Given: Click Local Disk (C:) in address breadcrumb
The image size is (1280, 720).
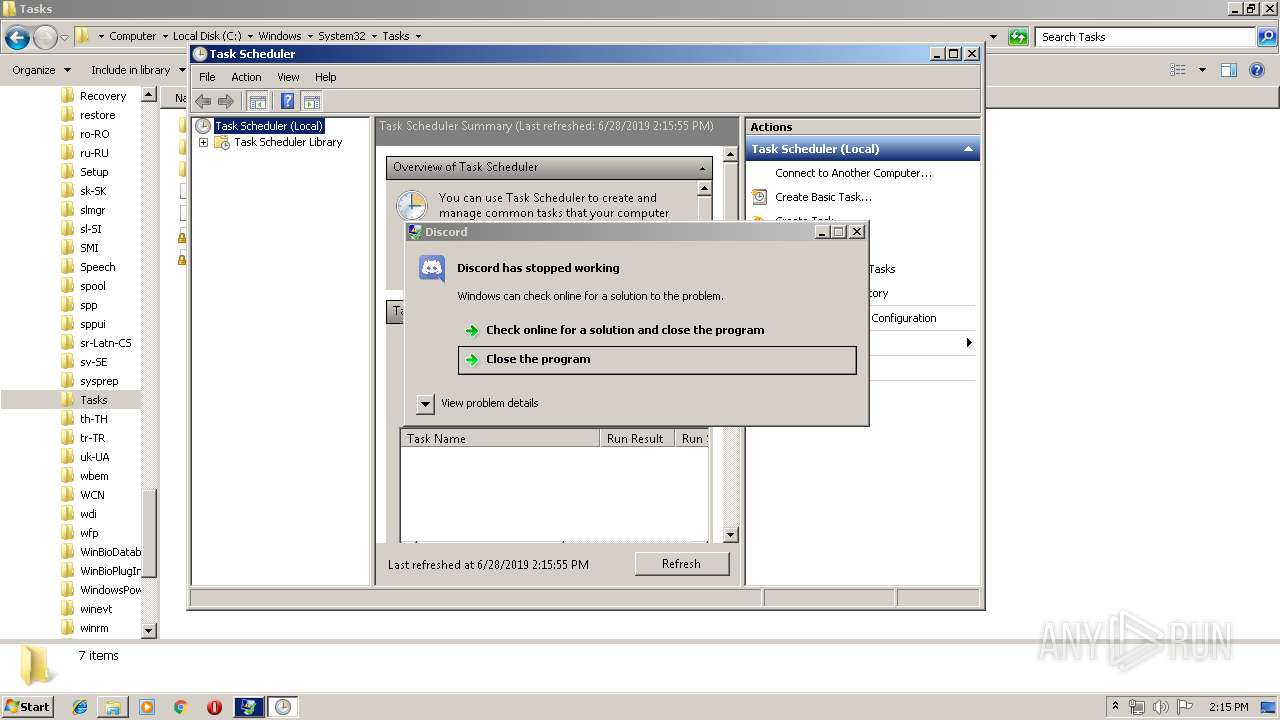Looking at the screenshot, I should 206,36.
